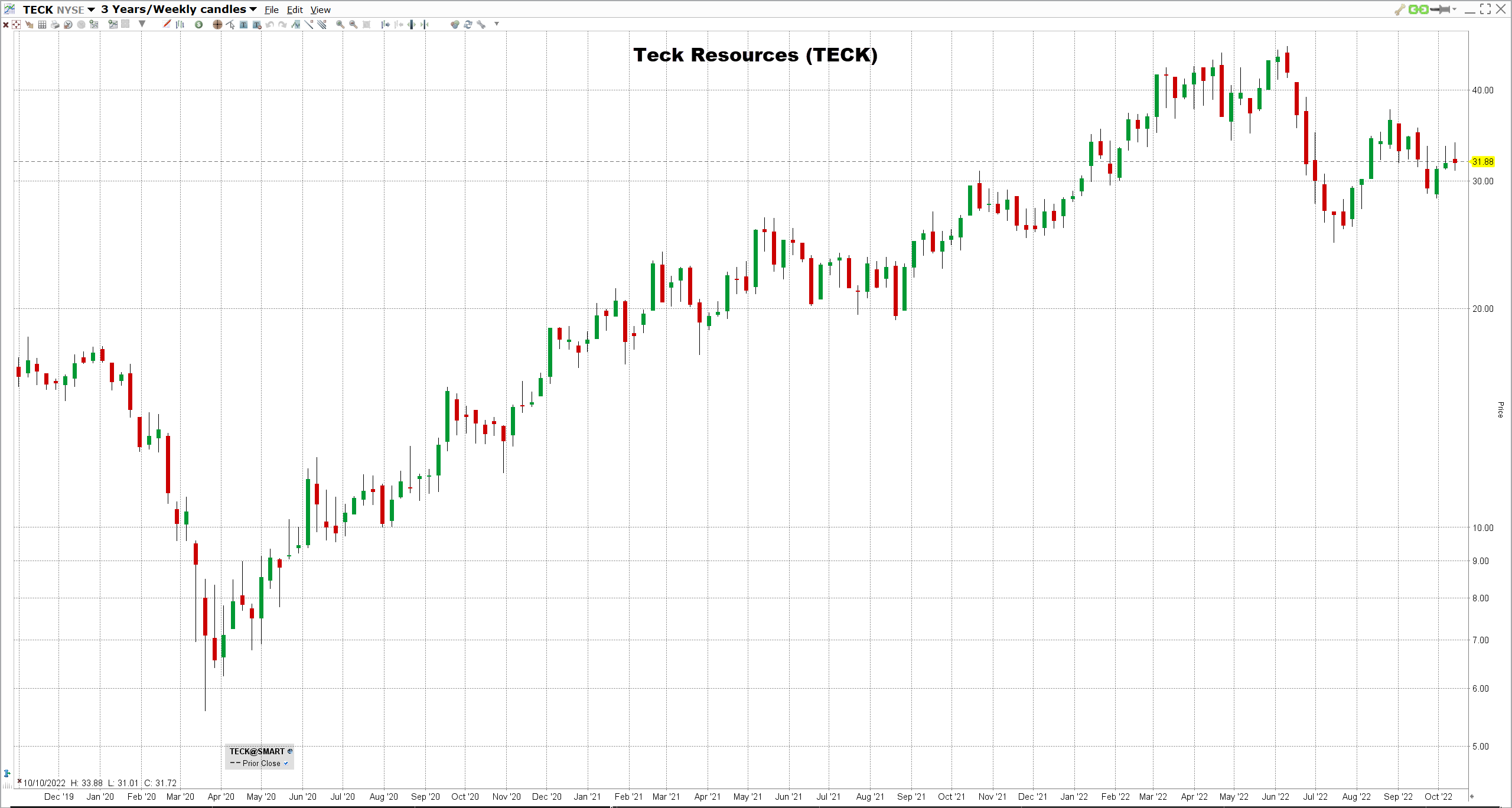Enable the crosshair cursor tool
Viewport: 1512px width, 808px height.
[217, 24]
